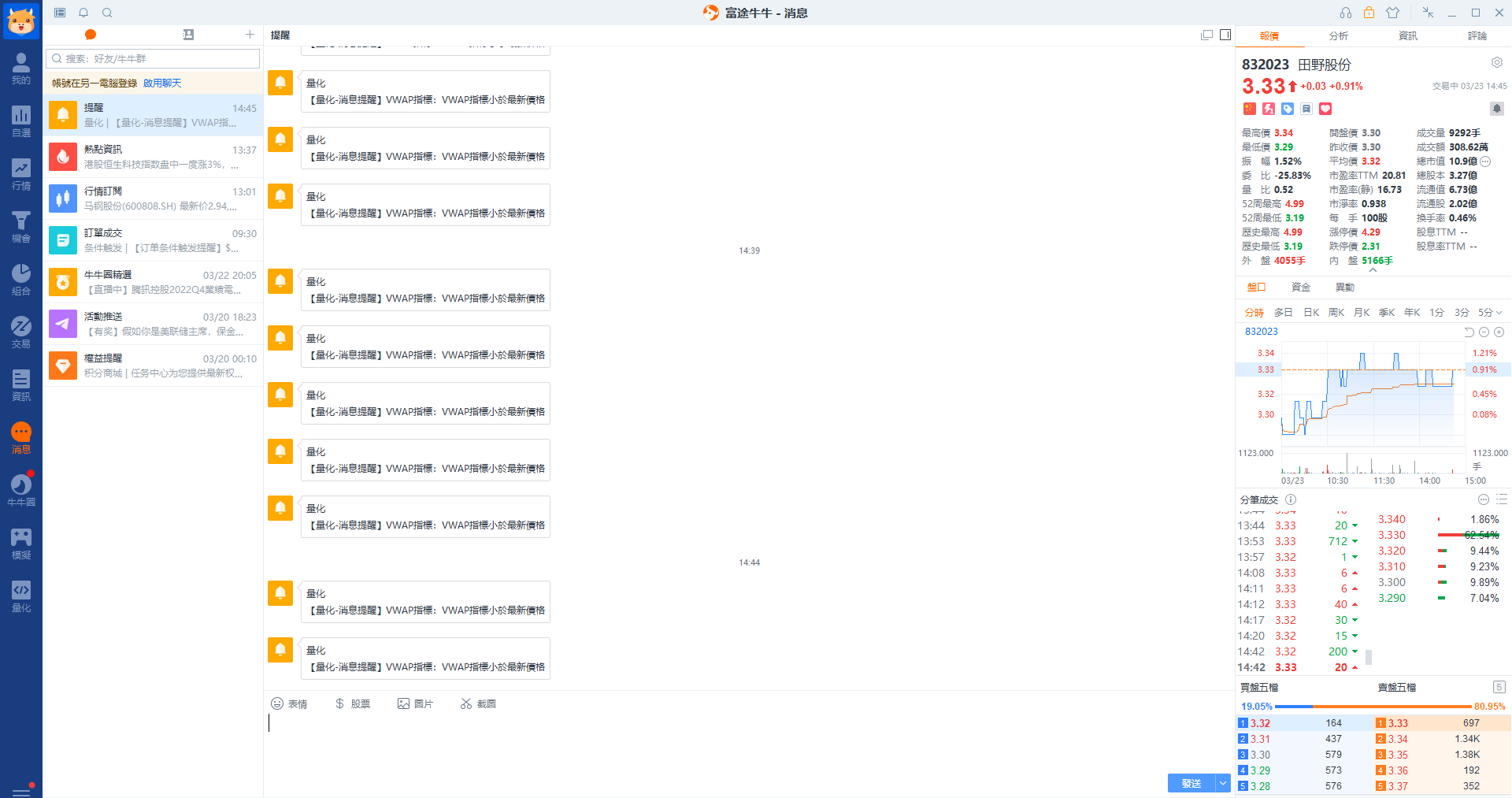The image size is (1512, 798).
Task: Click the friend search input field
Action: coord(153,58)
